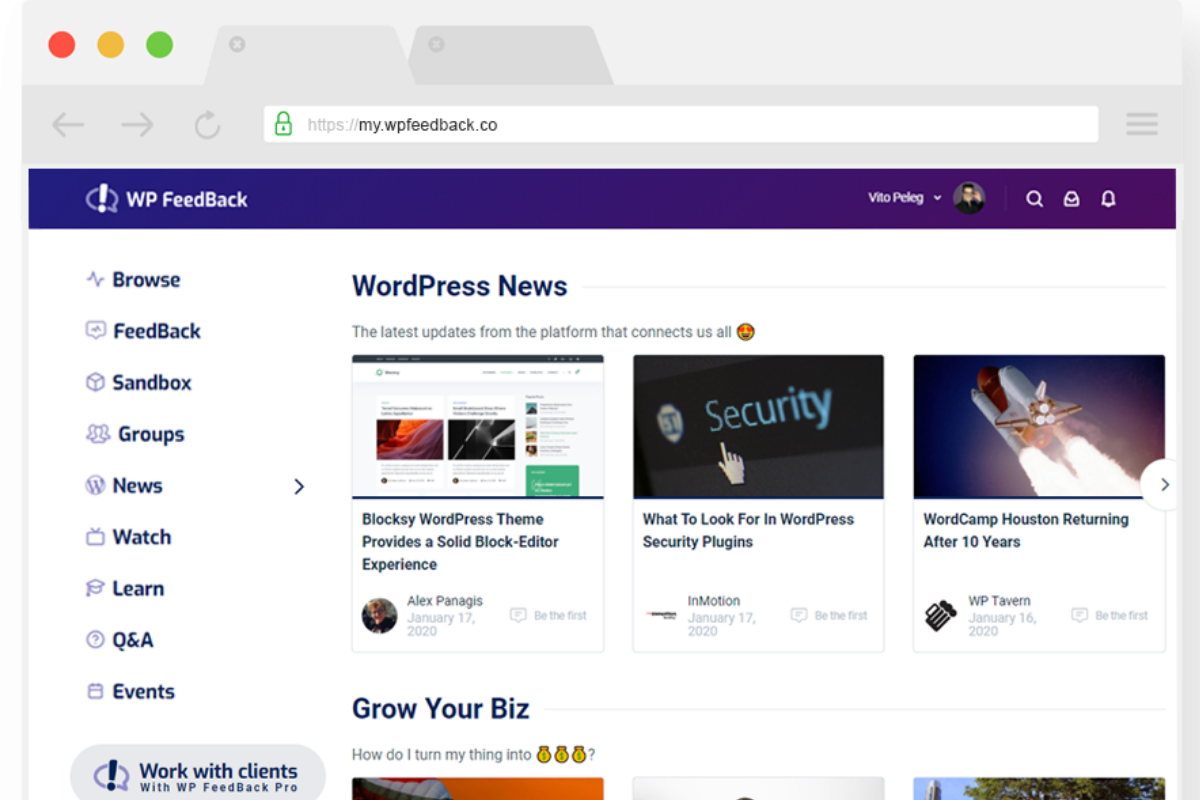Click the Events calendar icon in sidebar
The height and width of the screenshot is (800, 1200).
point(95,692)
